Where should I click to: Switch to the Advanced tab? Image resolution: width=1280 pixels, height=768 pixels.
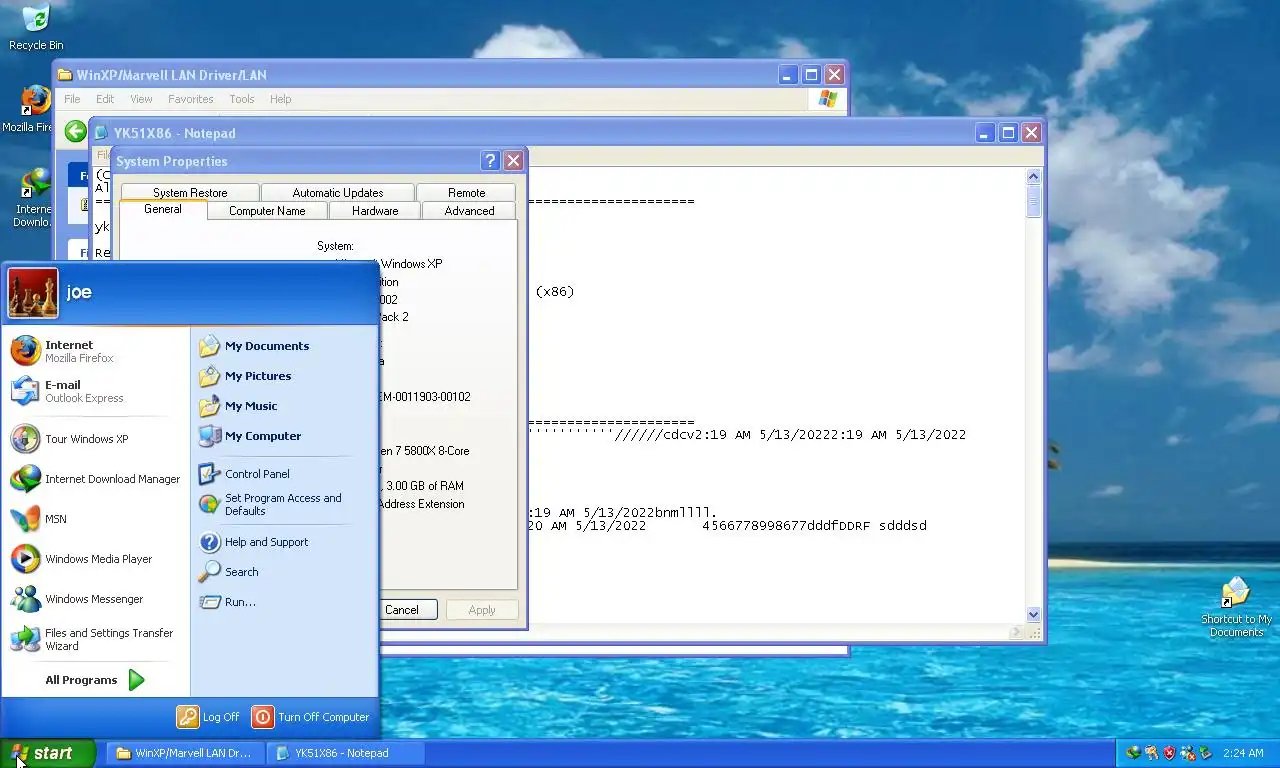pyautogui.click(x=469, y=211)
